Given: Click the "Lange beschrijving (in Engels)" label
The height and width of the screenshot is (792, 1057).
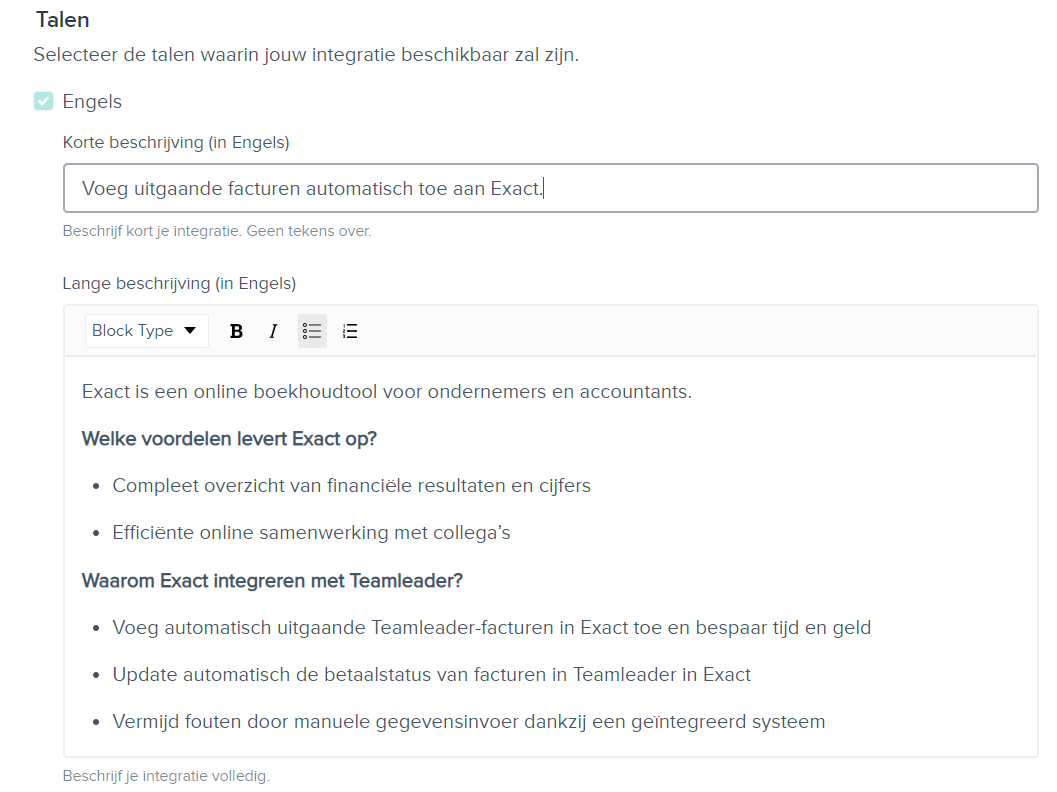Looking at the screenshot, I should point(179,283).
